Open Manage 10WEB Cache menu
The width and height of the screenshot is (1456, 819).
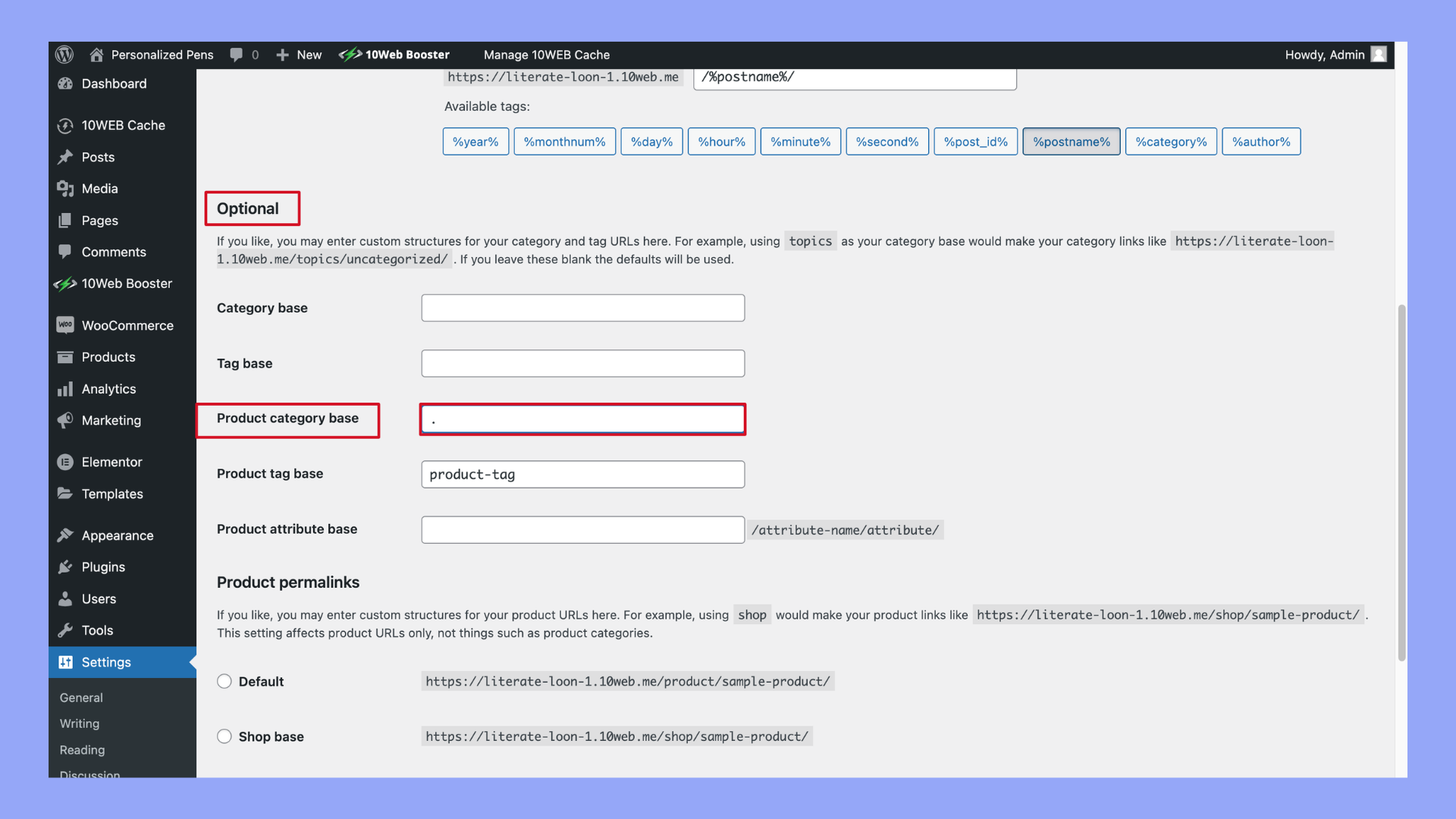547,55
